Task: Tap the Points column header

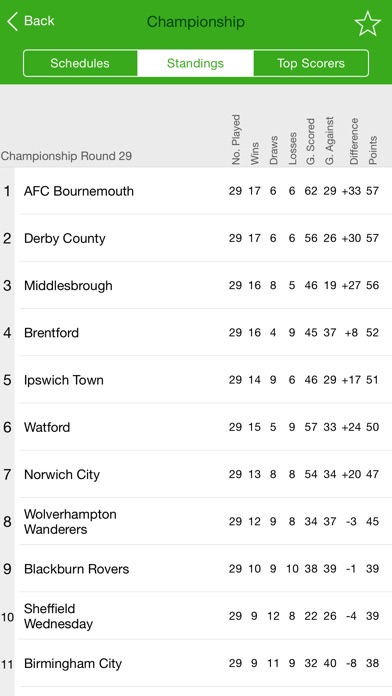Action: [x=373, y=150]
